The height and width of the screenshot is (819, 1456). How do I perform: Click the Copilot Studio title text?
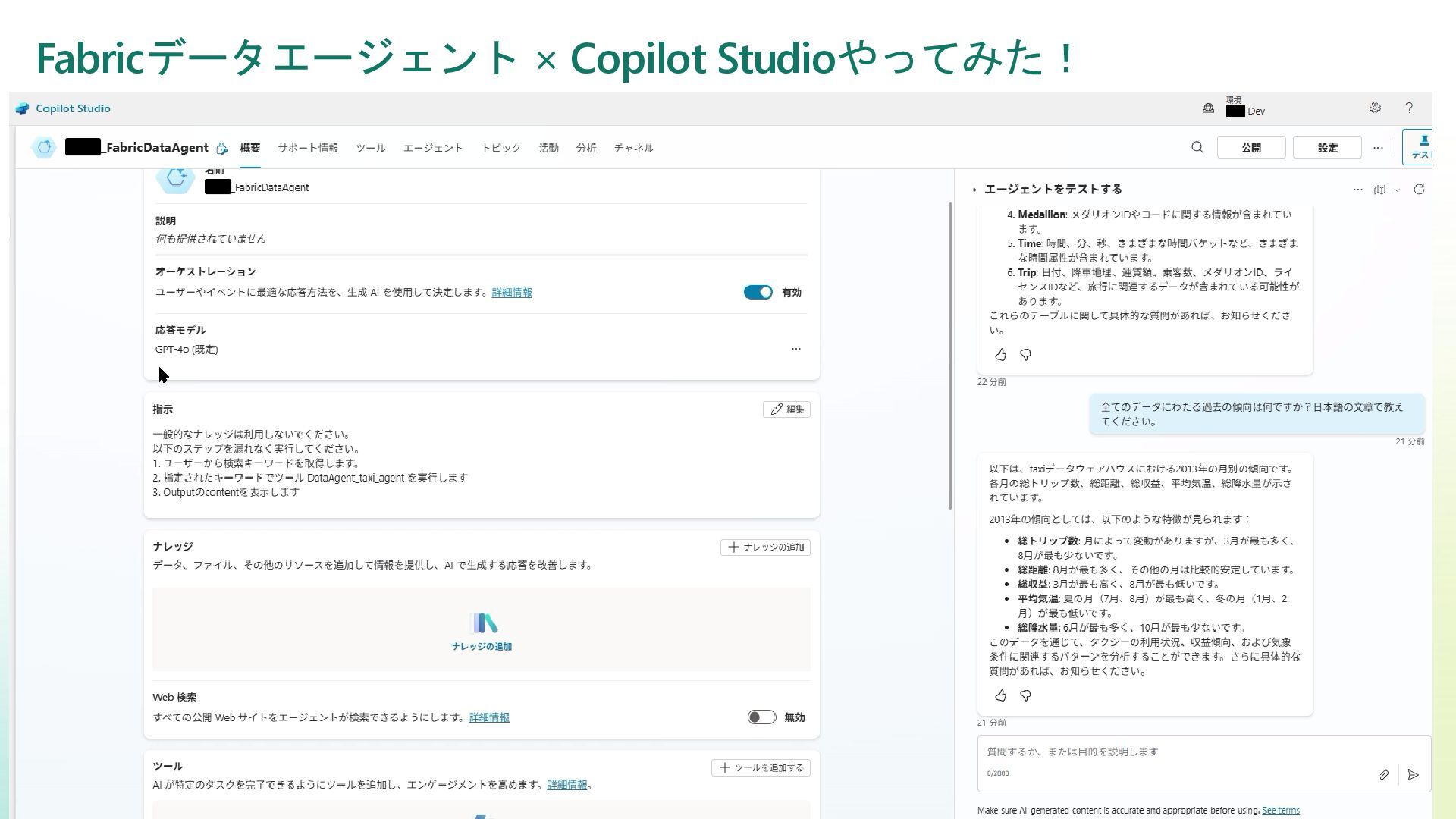coord(73,108)
